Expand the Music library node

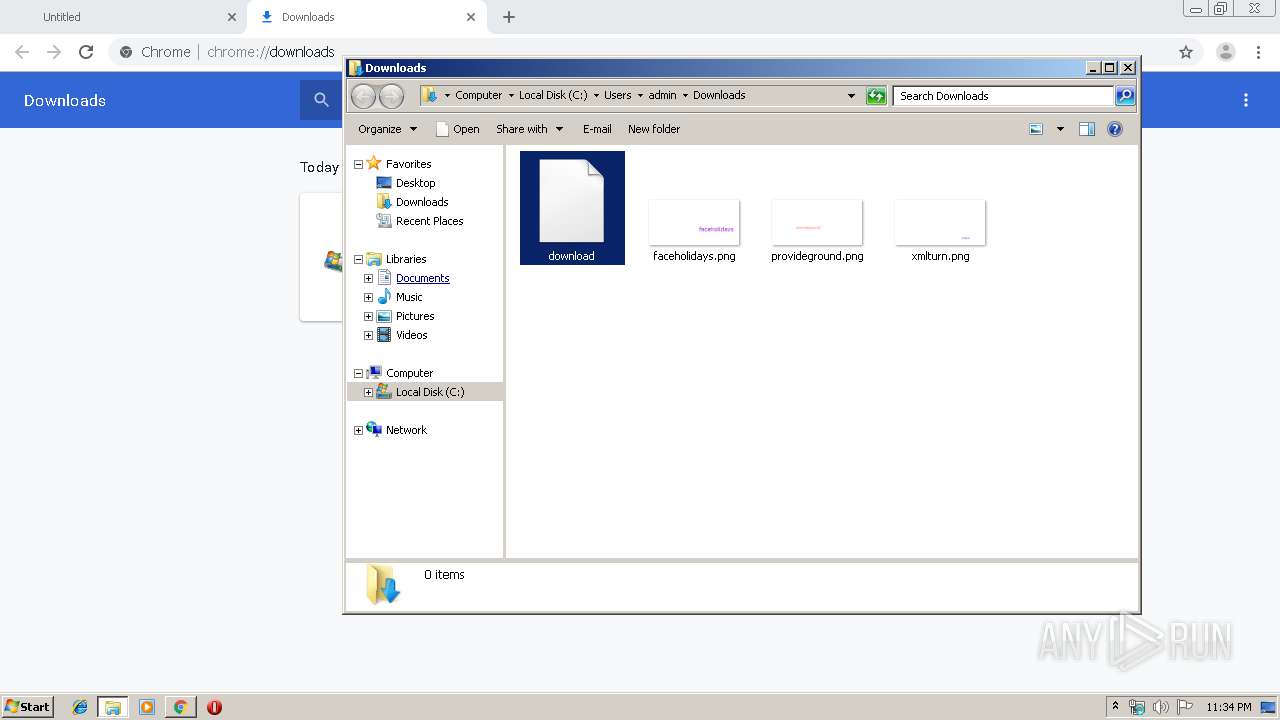368,297
